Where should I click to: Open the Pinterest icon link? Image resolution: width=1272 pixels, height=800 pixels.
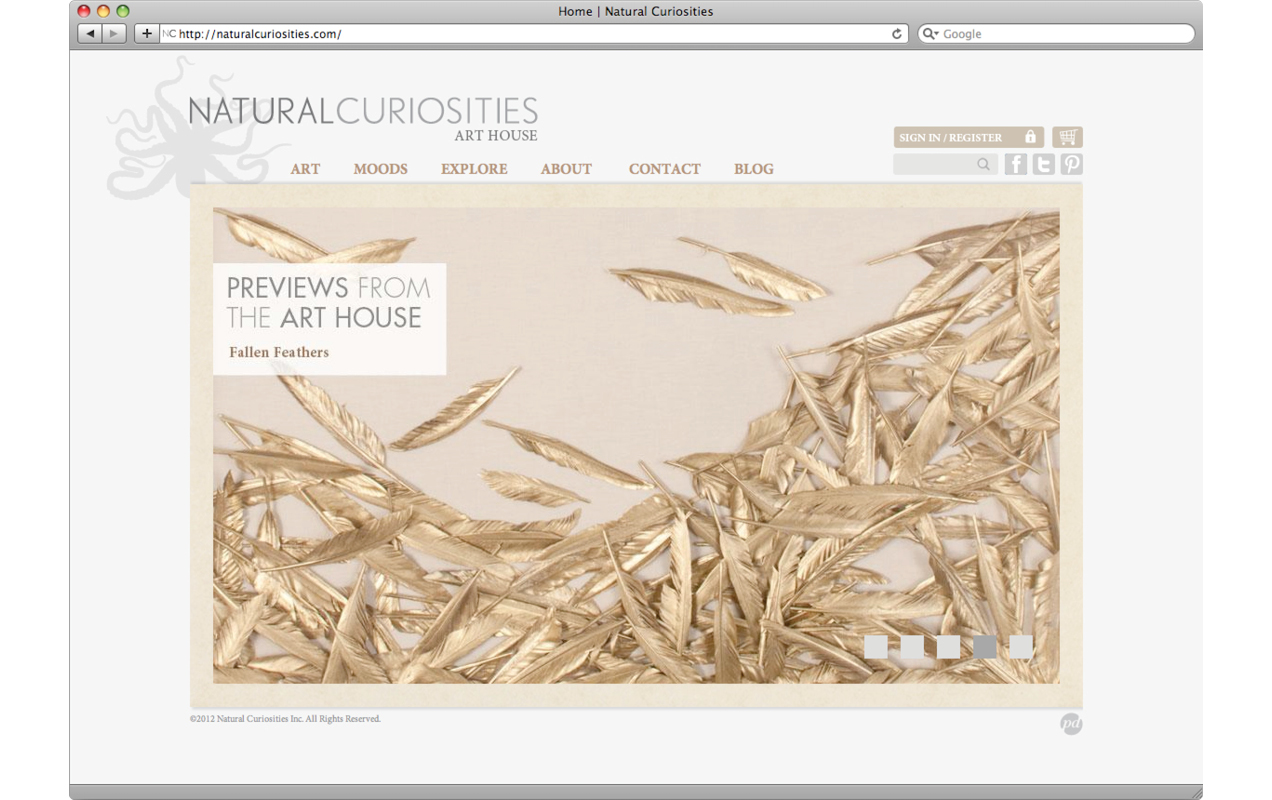(1071, 165)
